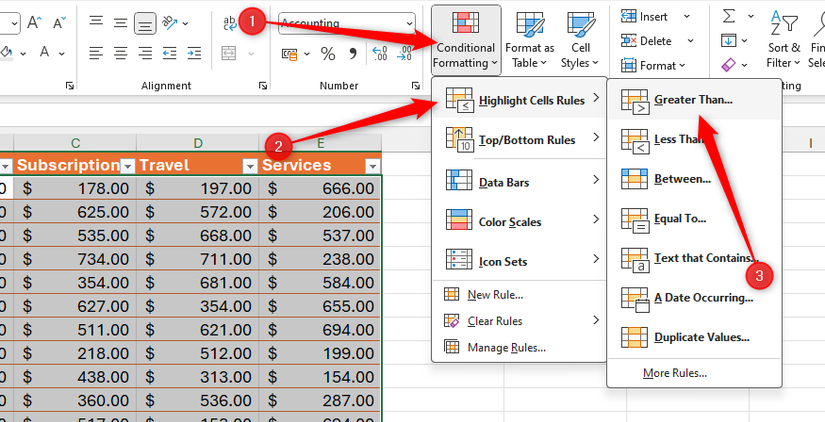Click the Format as Table icon

[529, 41]
